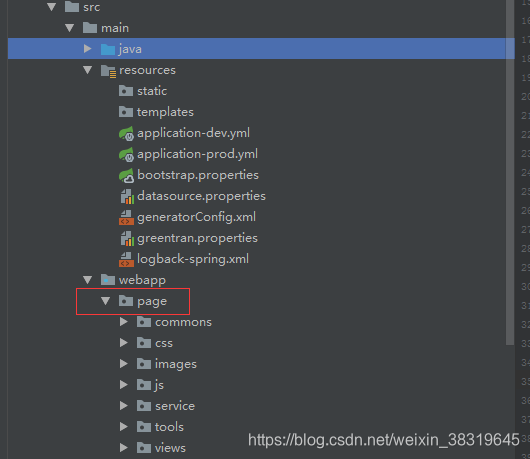Click the static folder icon

coord(126,91)
